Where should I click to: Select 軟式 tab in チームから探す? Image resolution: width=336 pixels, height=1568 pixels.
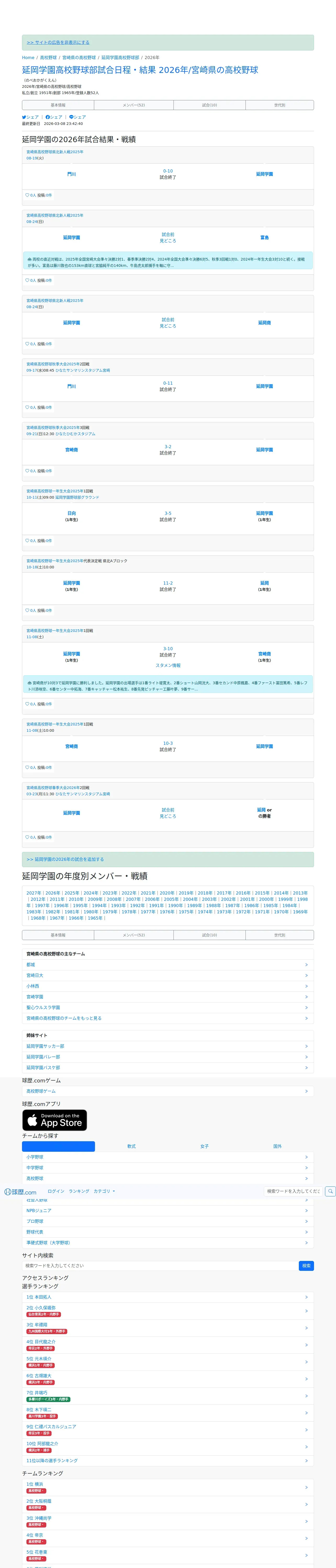[x=131, y=1146]
